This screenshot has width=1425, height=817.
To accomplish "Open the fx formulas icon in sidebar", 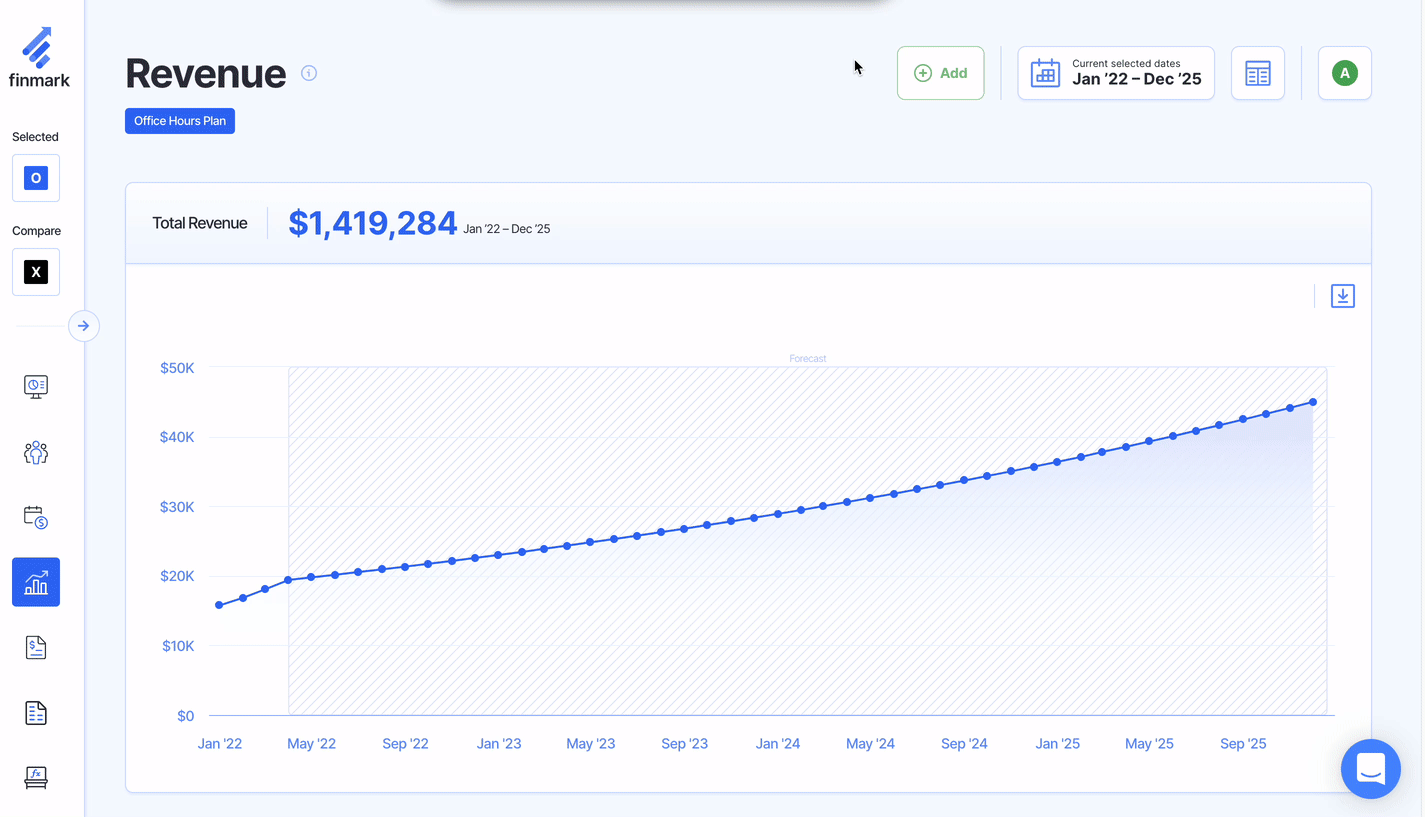I will 36,777.
